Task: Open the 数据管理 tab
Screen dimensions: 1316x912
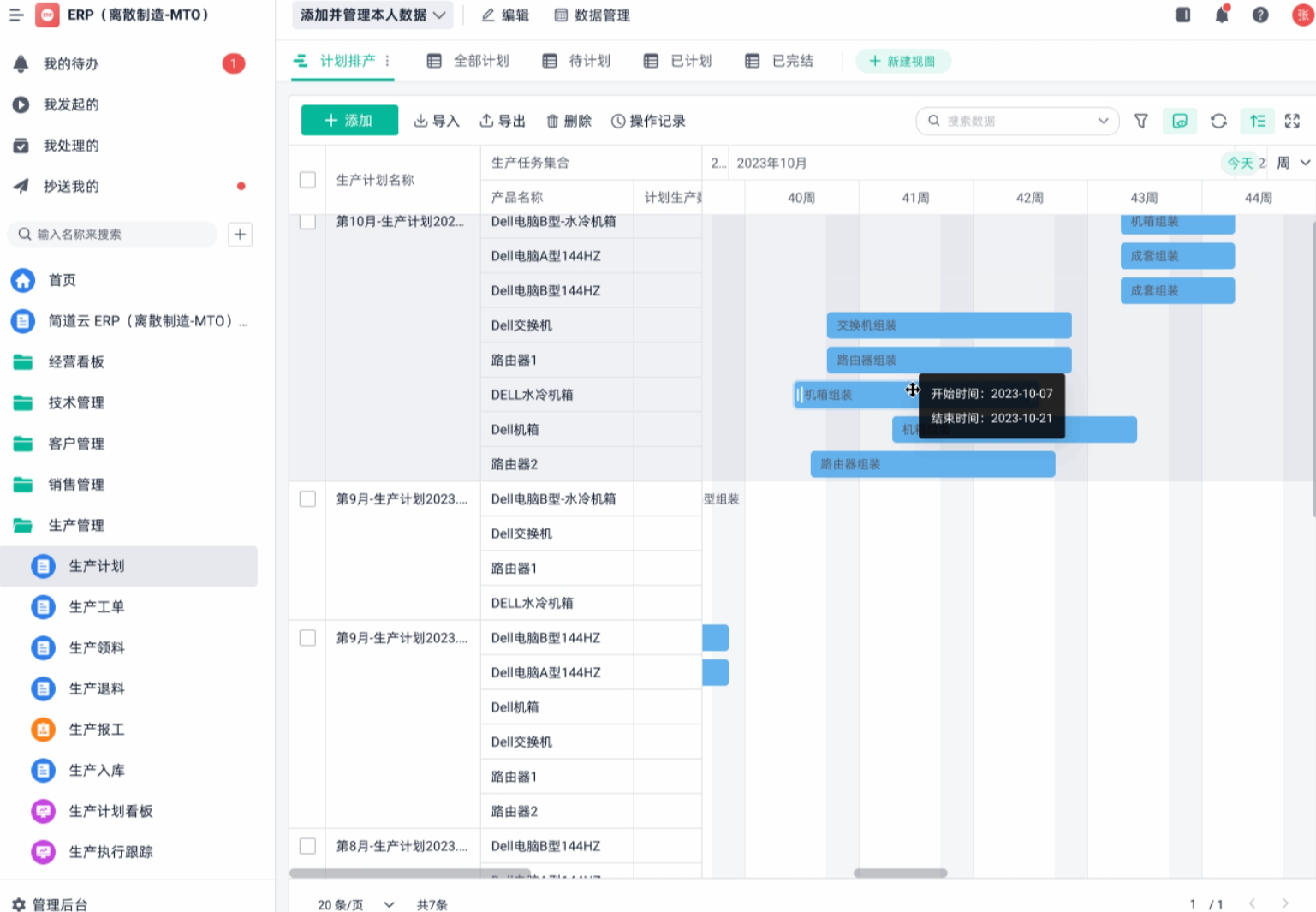Action: (x=592, y=15)
